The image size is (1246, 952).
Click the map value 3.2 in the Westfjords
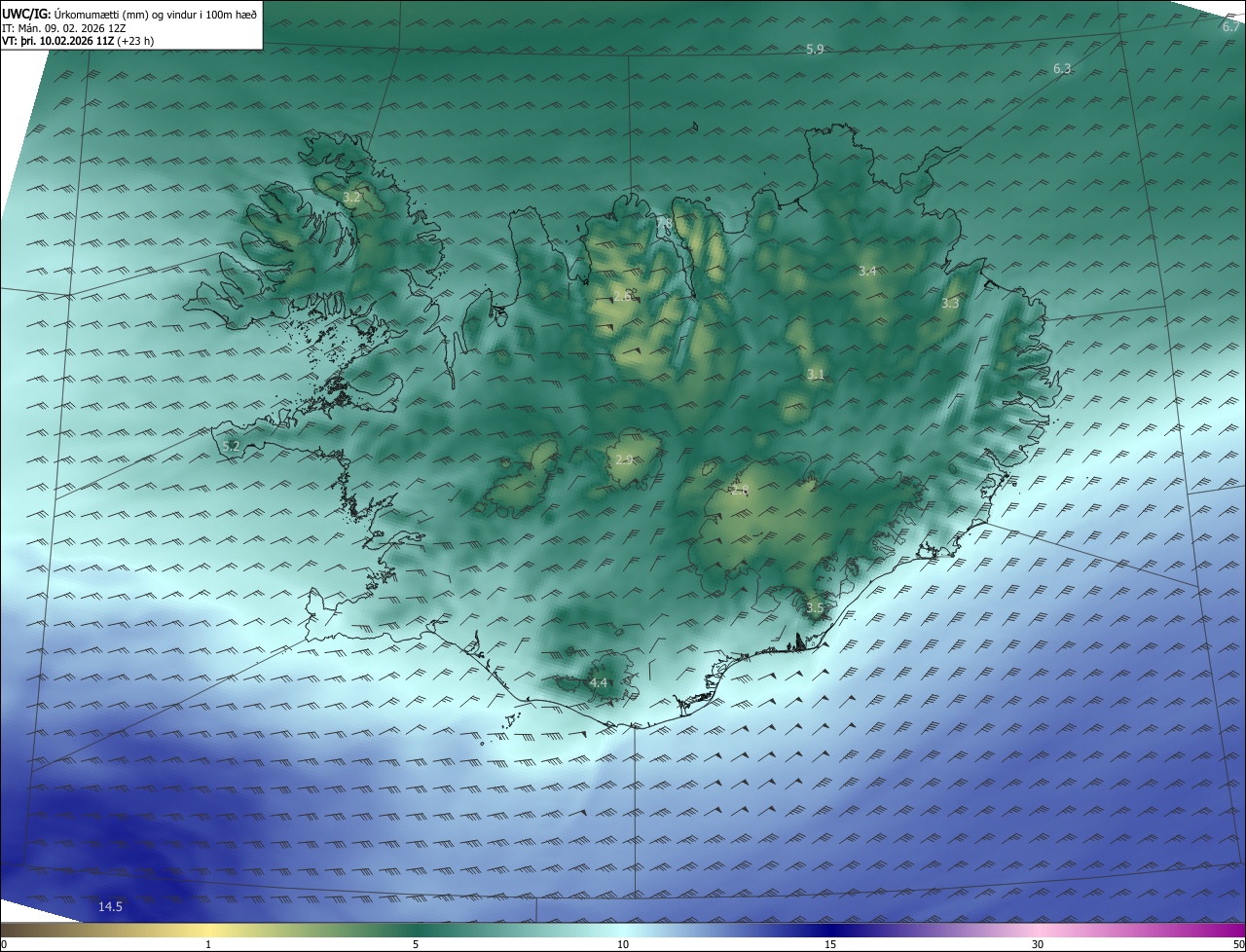click(x=351, y=198)
